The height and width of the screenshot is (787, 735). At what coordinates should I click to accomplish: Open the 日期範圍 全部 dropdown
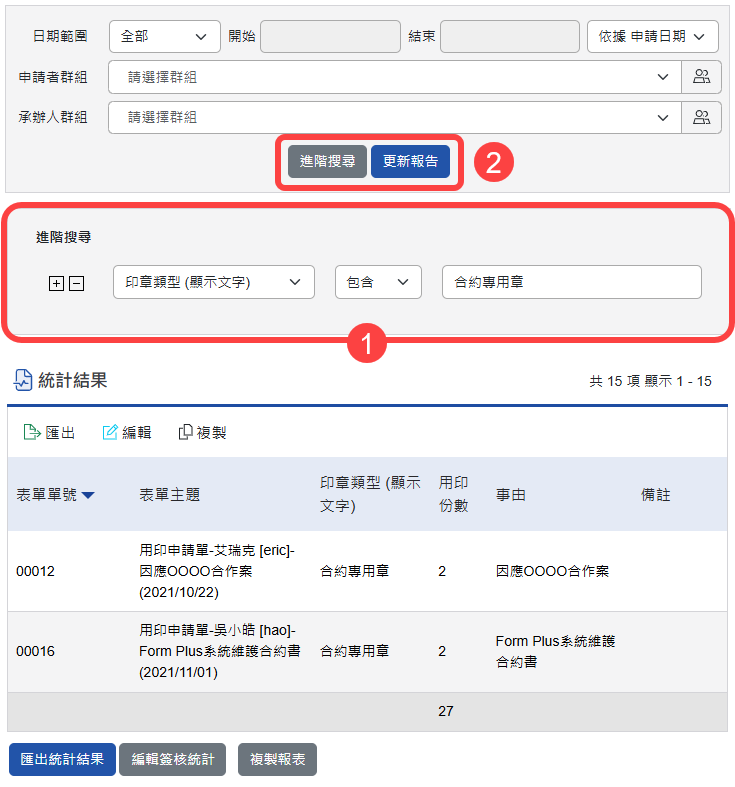click(x=165, y=36)
